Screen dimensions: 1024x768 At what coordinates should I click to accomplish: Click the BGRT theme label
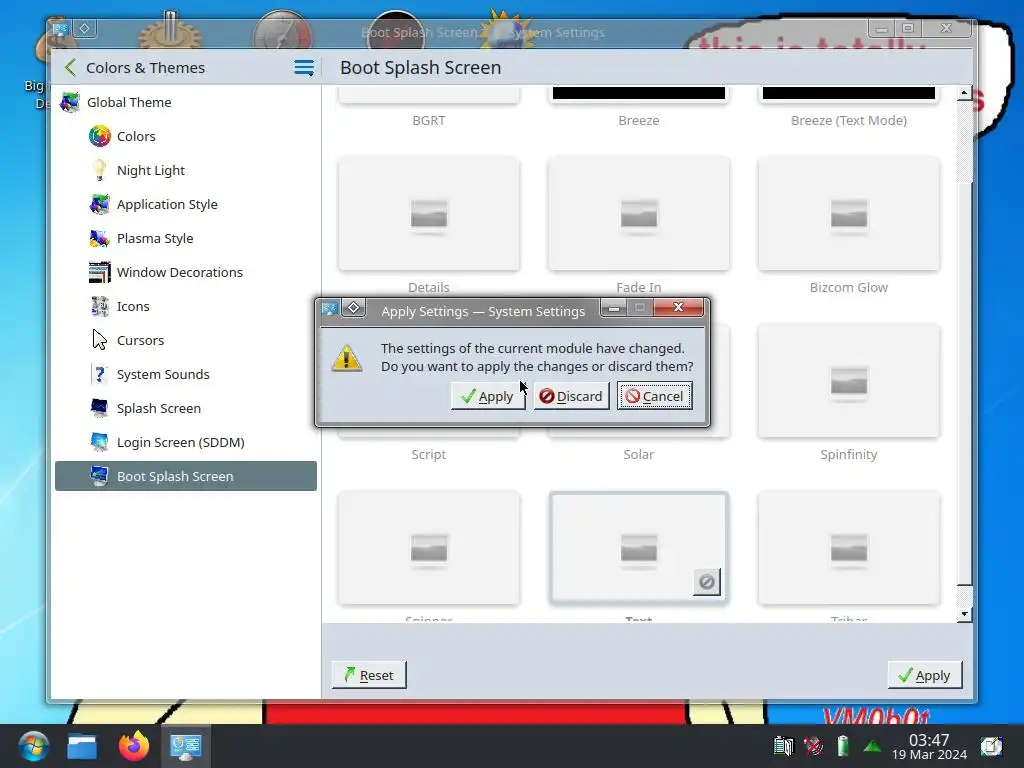click(x=429, y=121)
